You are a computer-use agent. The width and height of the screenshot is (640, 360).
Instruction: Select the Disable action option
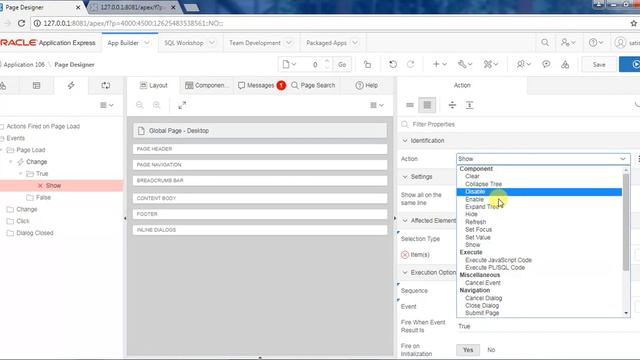[x=539, y=191]
